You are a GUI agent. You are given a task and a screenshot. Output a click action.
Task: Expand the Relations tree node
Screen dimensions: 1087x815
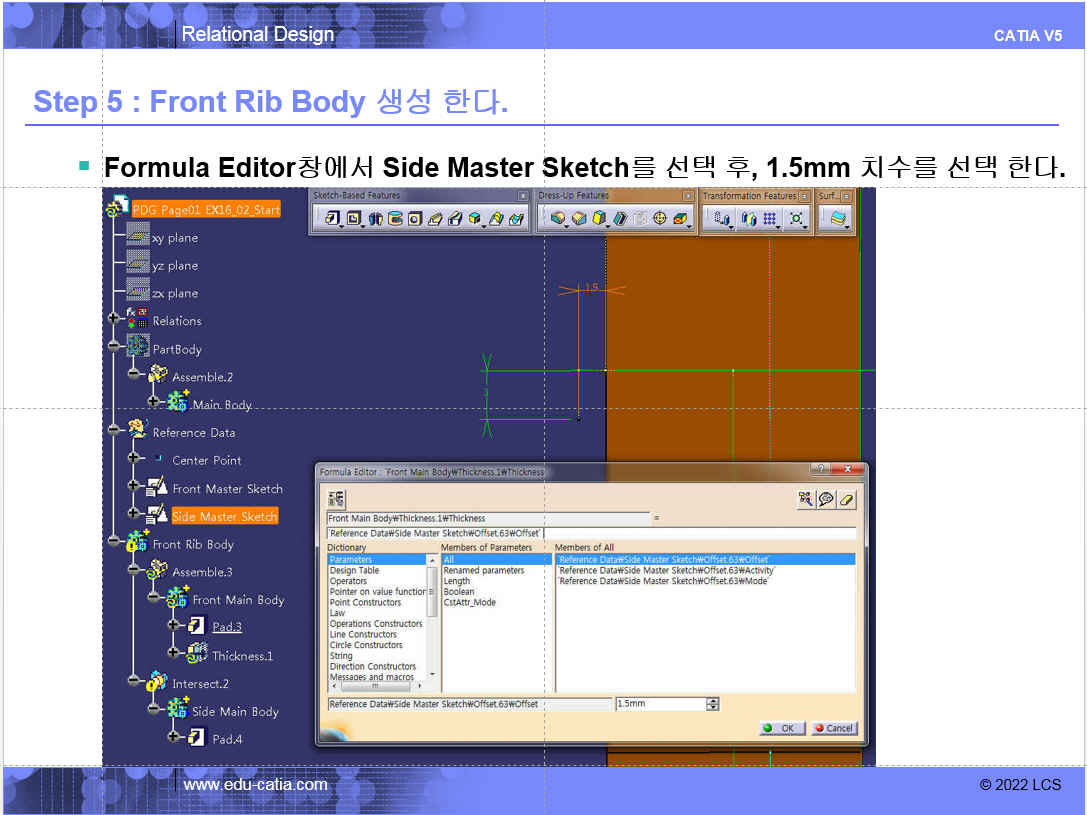[x=115, y=321]
